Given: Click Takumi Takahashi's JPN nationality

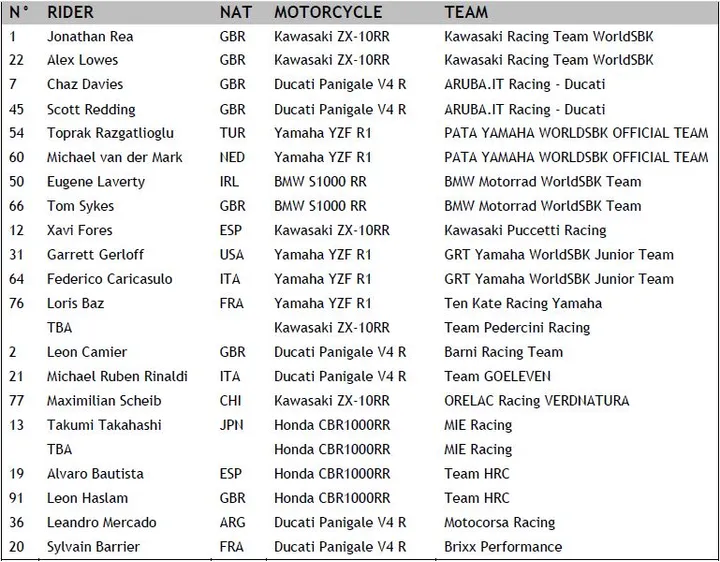Looking at the screenshot, I should 231,425.
